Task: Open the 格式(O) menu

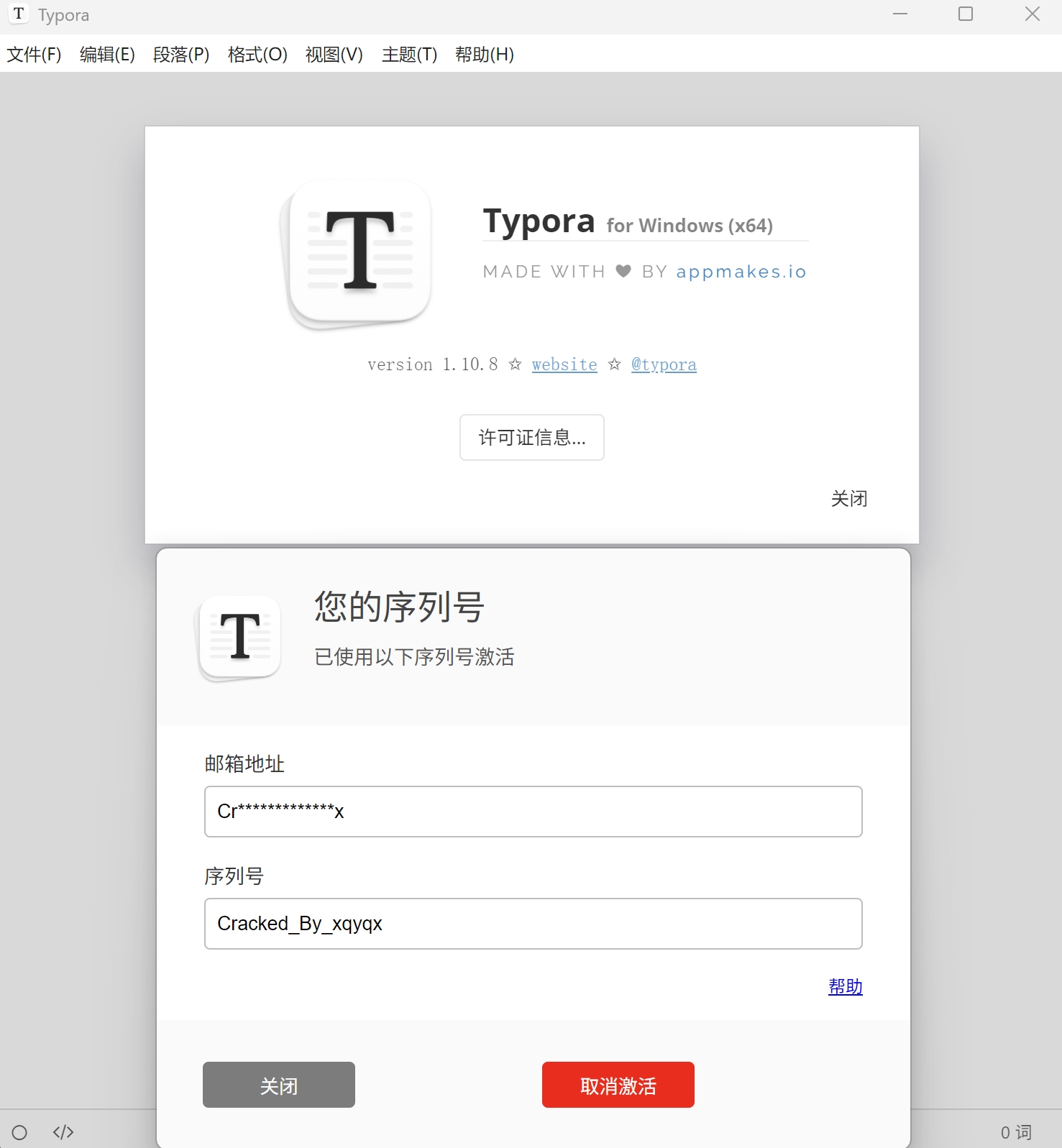Action: click(257, 55)
